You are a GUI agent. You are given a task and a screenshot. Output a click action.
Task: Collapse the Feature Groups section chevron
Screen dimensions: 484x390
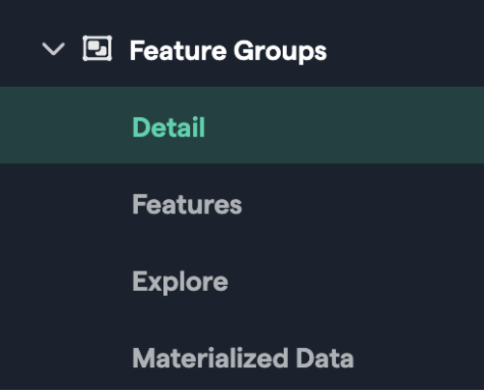click(x=53, y=49)
